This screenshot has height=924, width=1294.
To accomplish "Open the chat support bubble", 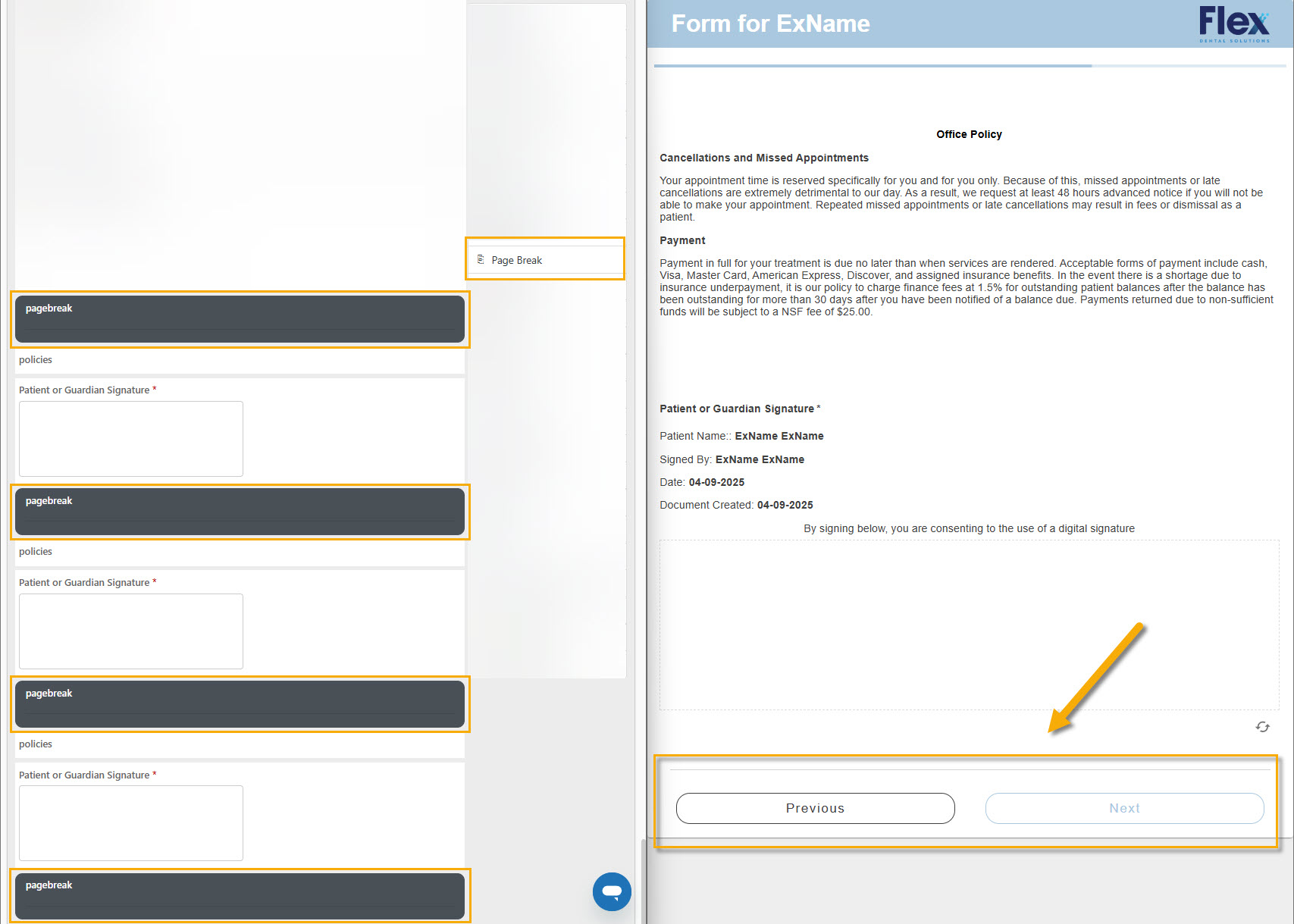I will [x=612, y=891].
